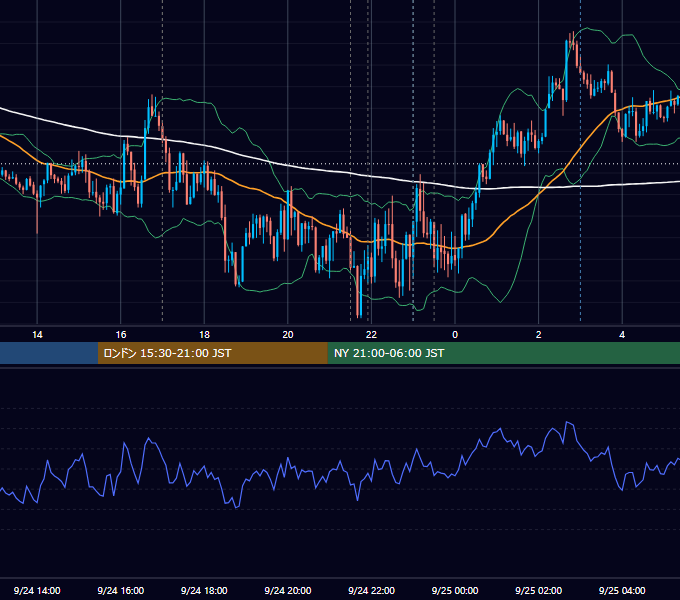Click the blue session bar before London
The width and height of the screenshot is (680, 600).
(x=49, y=353)
